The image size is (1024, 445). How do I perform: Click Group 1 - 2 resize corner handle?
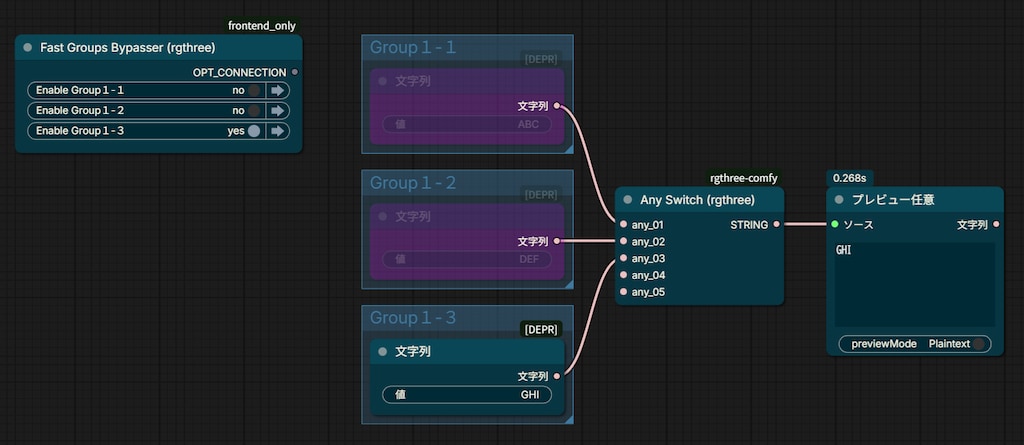569,284
